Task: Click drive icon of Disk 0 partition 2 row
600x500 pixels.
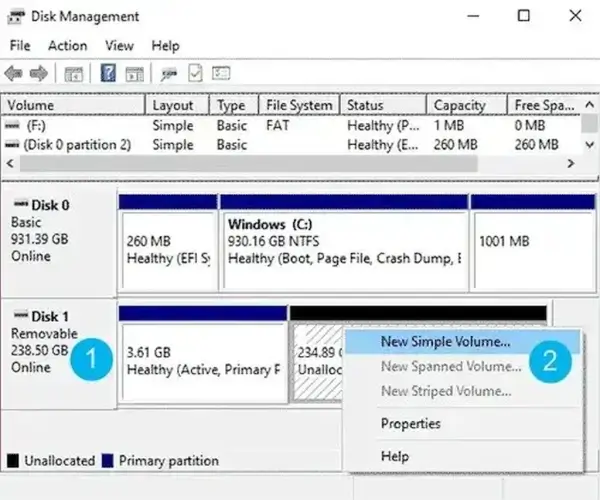Action: [12, 145]
